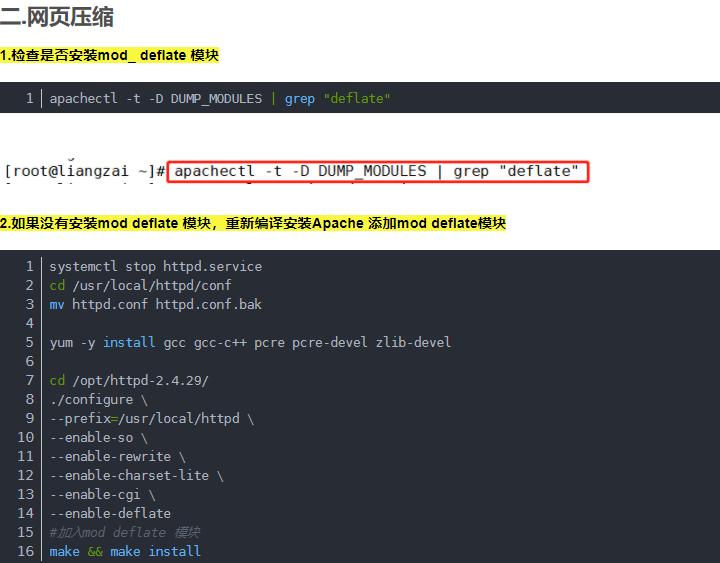Click the cd /opt/httpd-2.4.29/ line
Screen dimensions: 720x563
click(129, 381)
